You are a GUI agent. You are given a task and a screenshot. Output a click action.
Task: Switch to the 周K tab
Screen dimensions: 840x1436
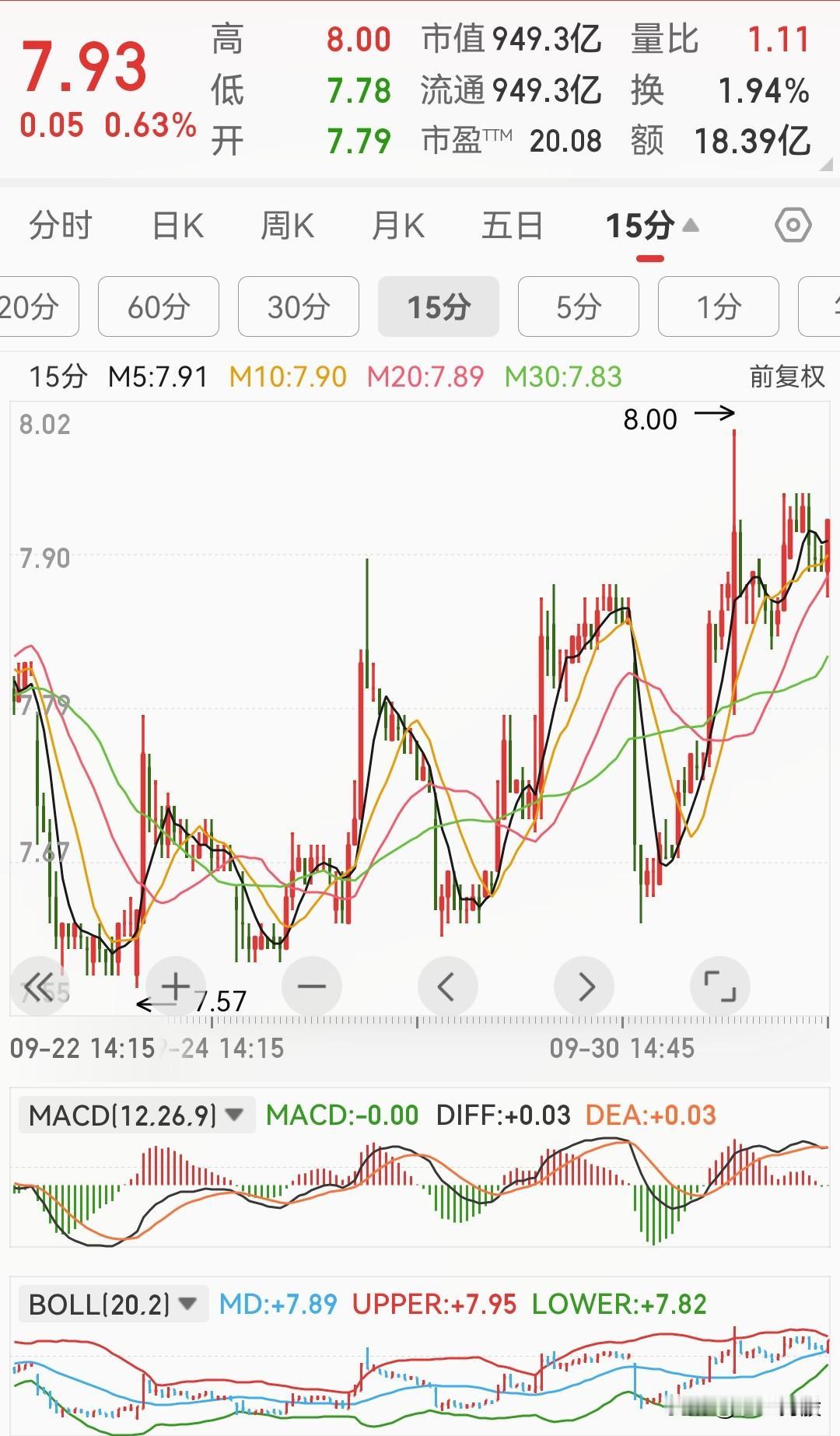tap(287, 226)
